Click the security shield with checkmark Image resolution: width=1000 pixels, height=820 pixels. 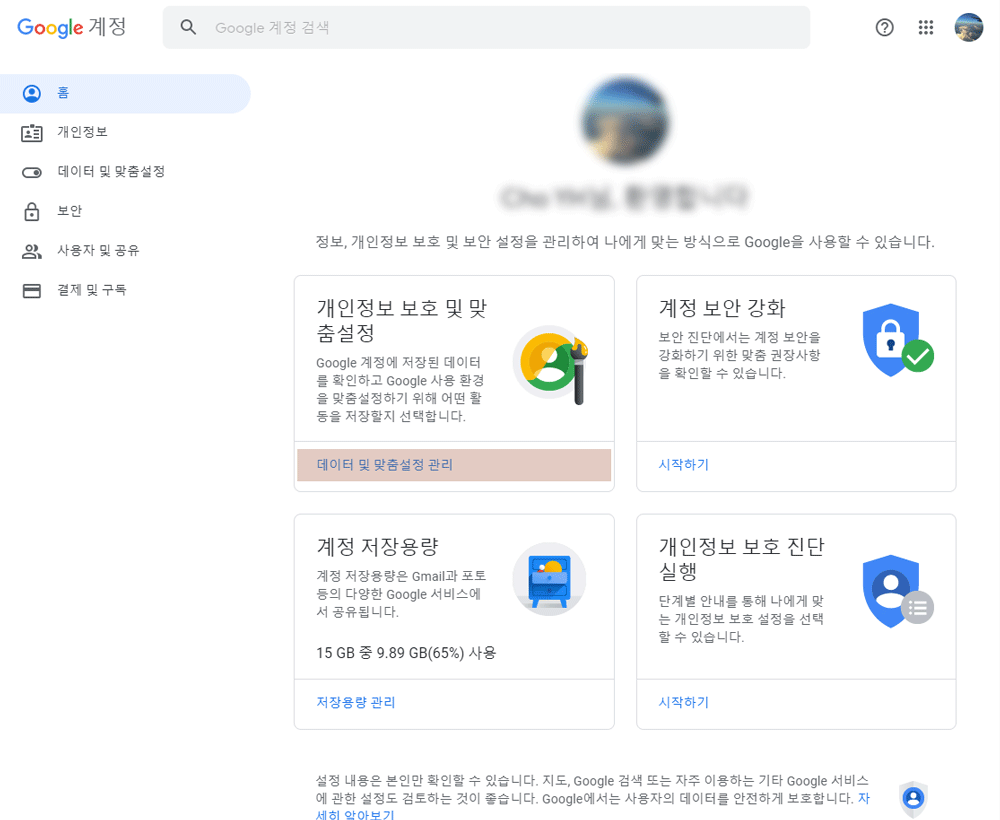tap(897, 339)
